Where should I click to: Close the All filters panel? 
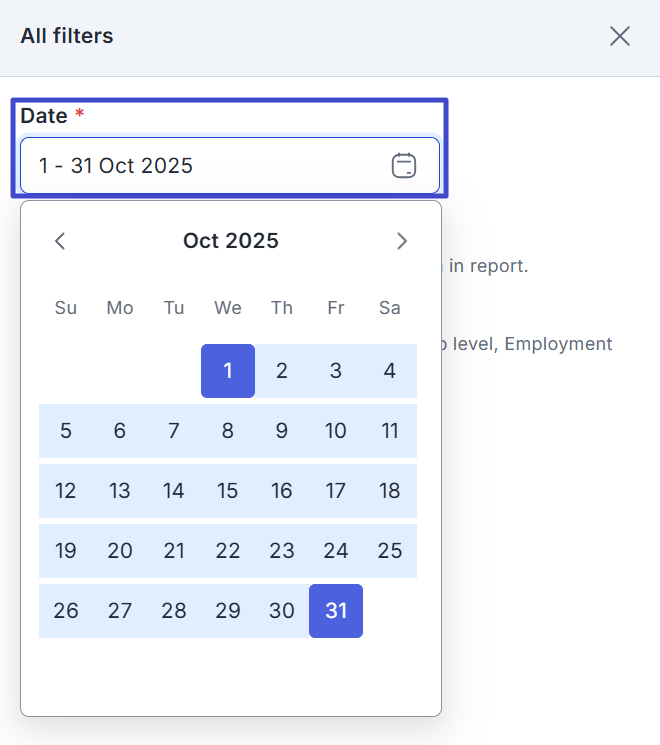click(x=620, y=36)
